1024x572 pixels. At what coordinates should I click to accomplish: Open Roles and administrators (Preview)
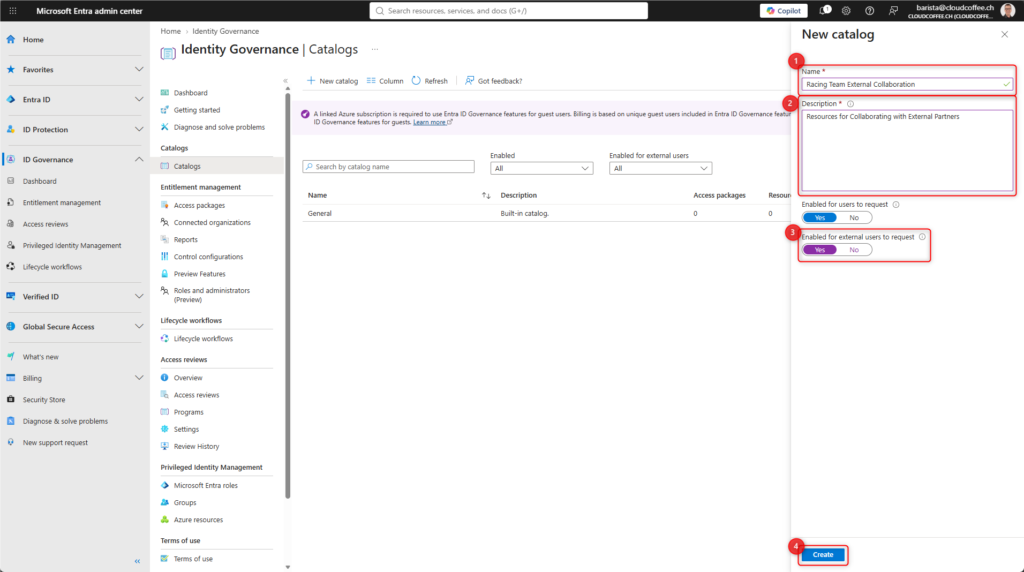coord(211,294)
